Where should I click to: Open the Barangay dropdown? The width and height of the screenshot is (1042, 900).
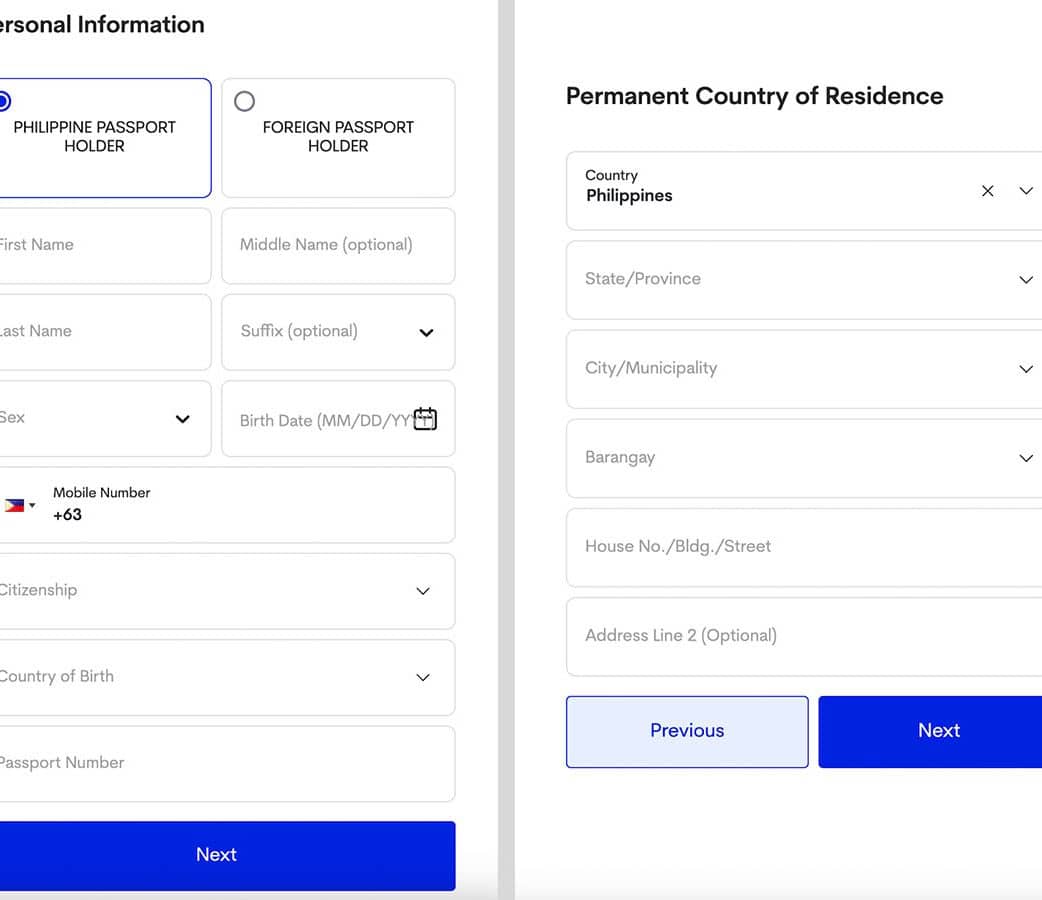point(1026,458)
